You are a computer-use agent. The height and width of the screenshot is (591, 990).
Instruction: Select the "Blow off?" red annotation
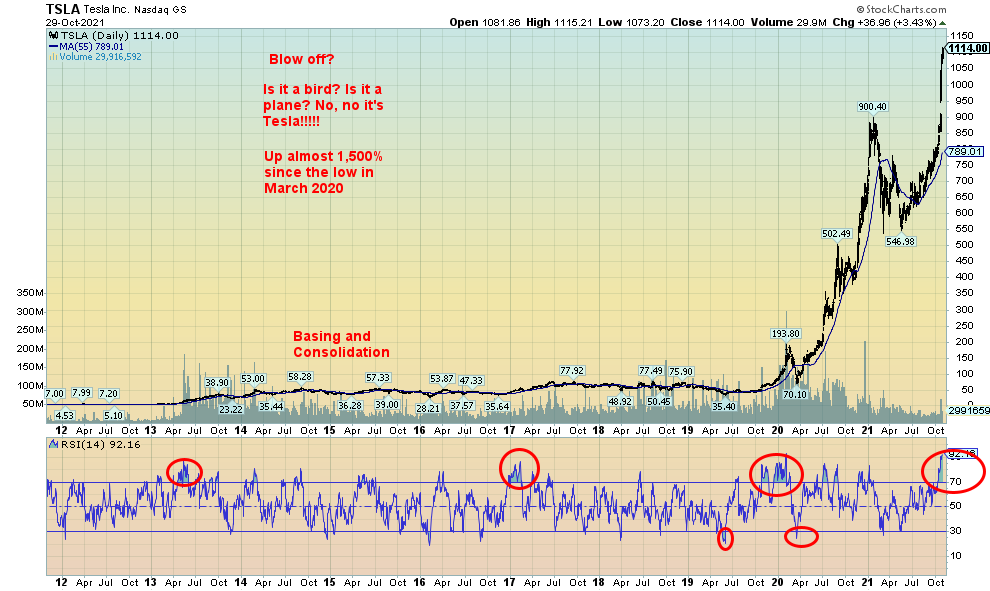point(301,59)
